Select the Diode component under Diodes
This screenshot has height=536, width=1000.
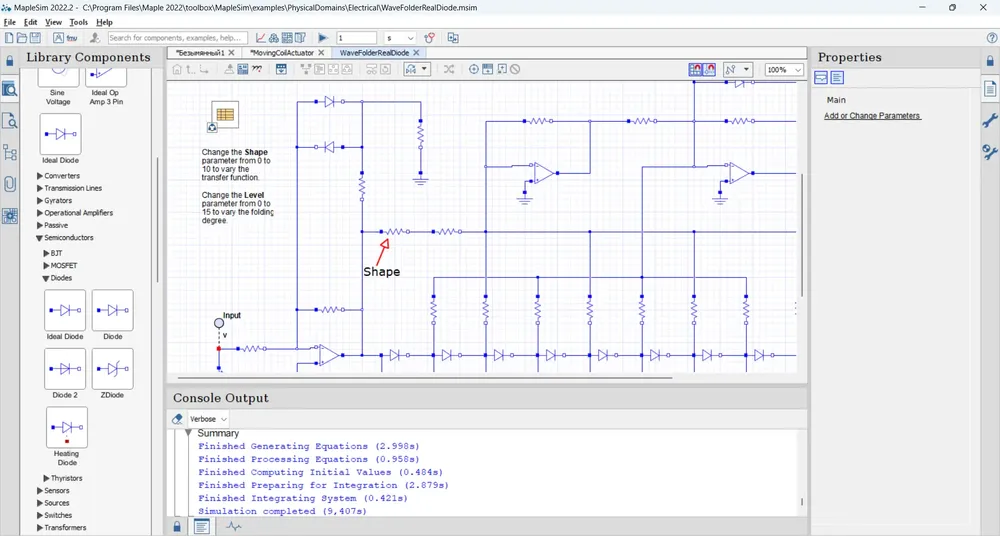point(112,310)
